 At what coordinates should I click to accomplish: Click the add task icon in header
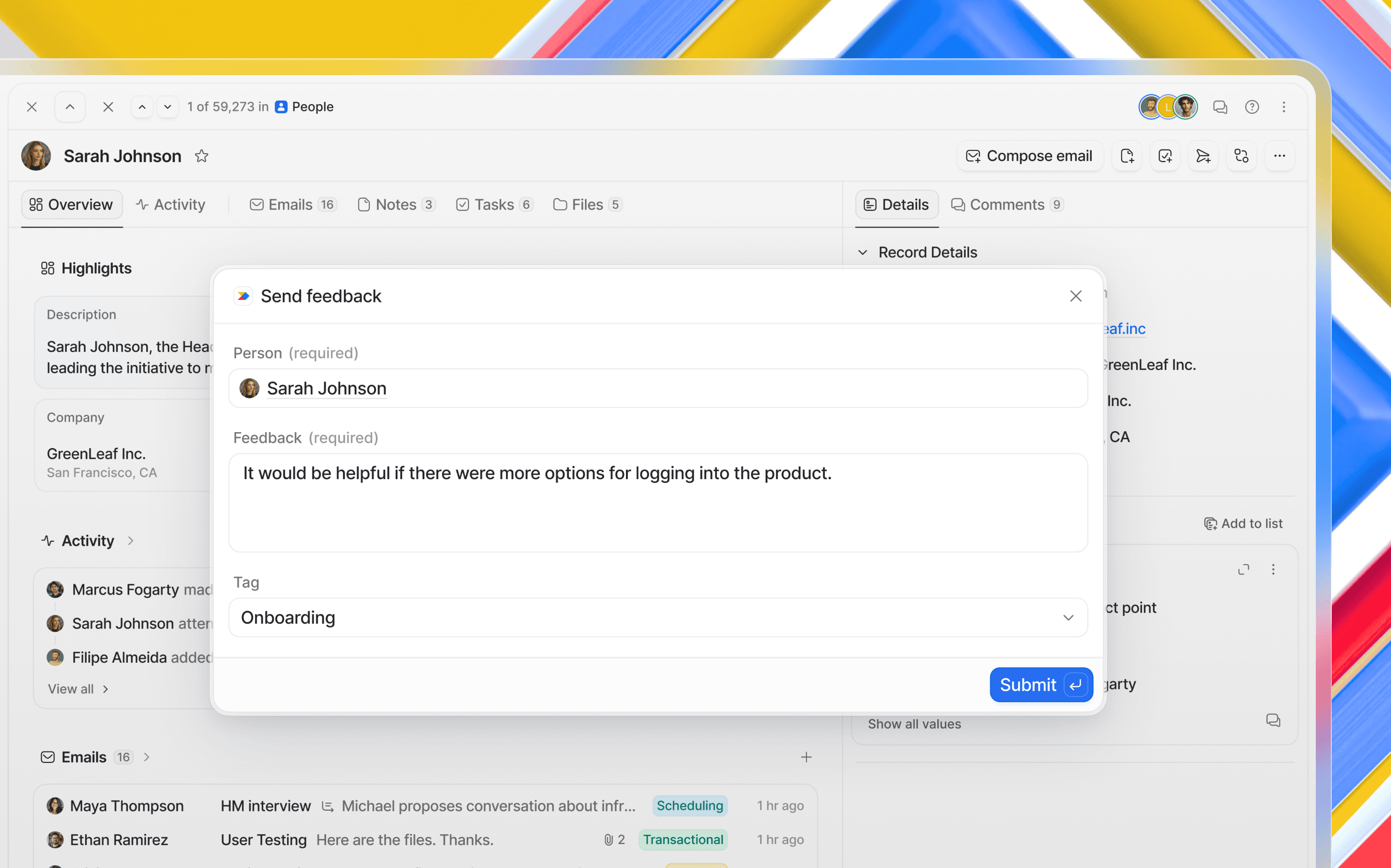coord(1164,156)
